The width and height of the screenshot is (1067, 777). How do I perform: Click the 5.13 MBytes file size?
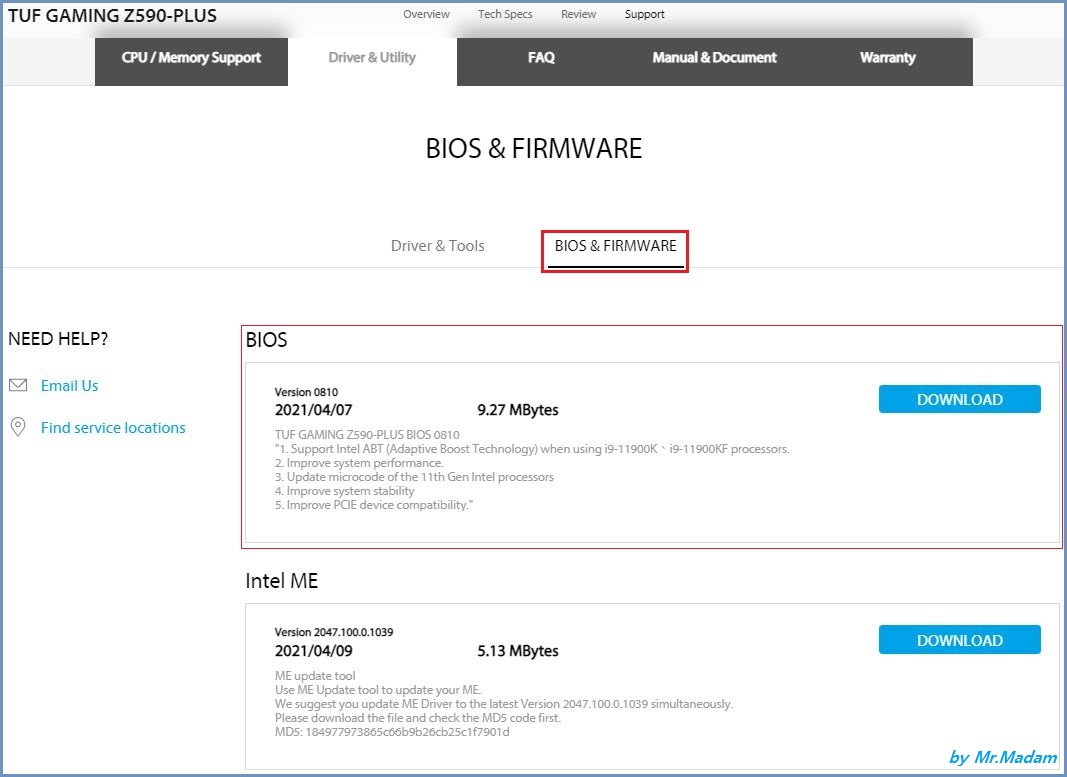click(517, 650)
